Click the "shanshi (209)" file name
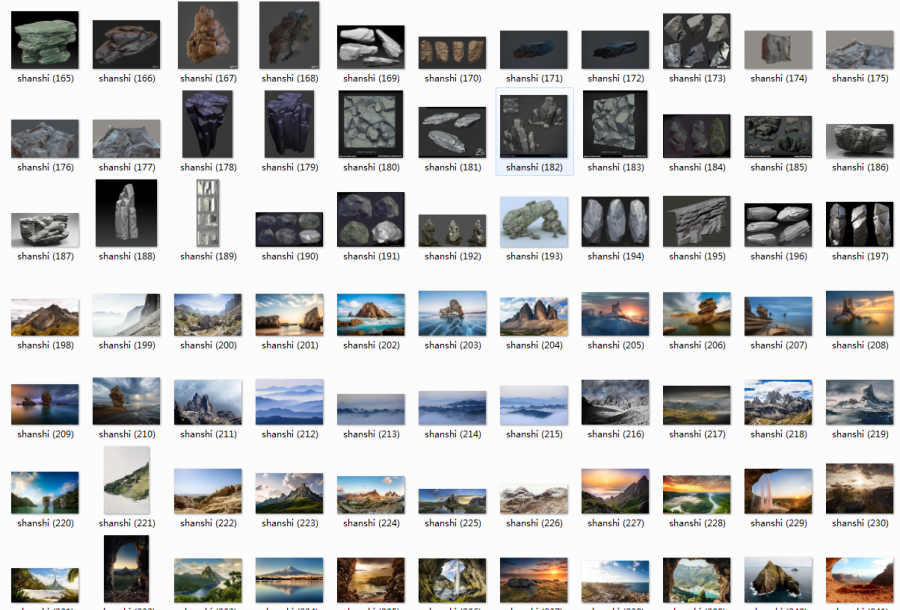 (x=45, y=434)
